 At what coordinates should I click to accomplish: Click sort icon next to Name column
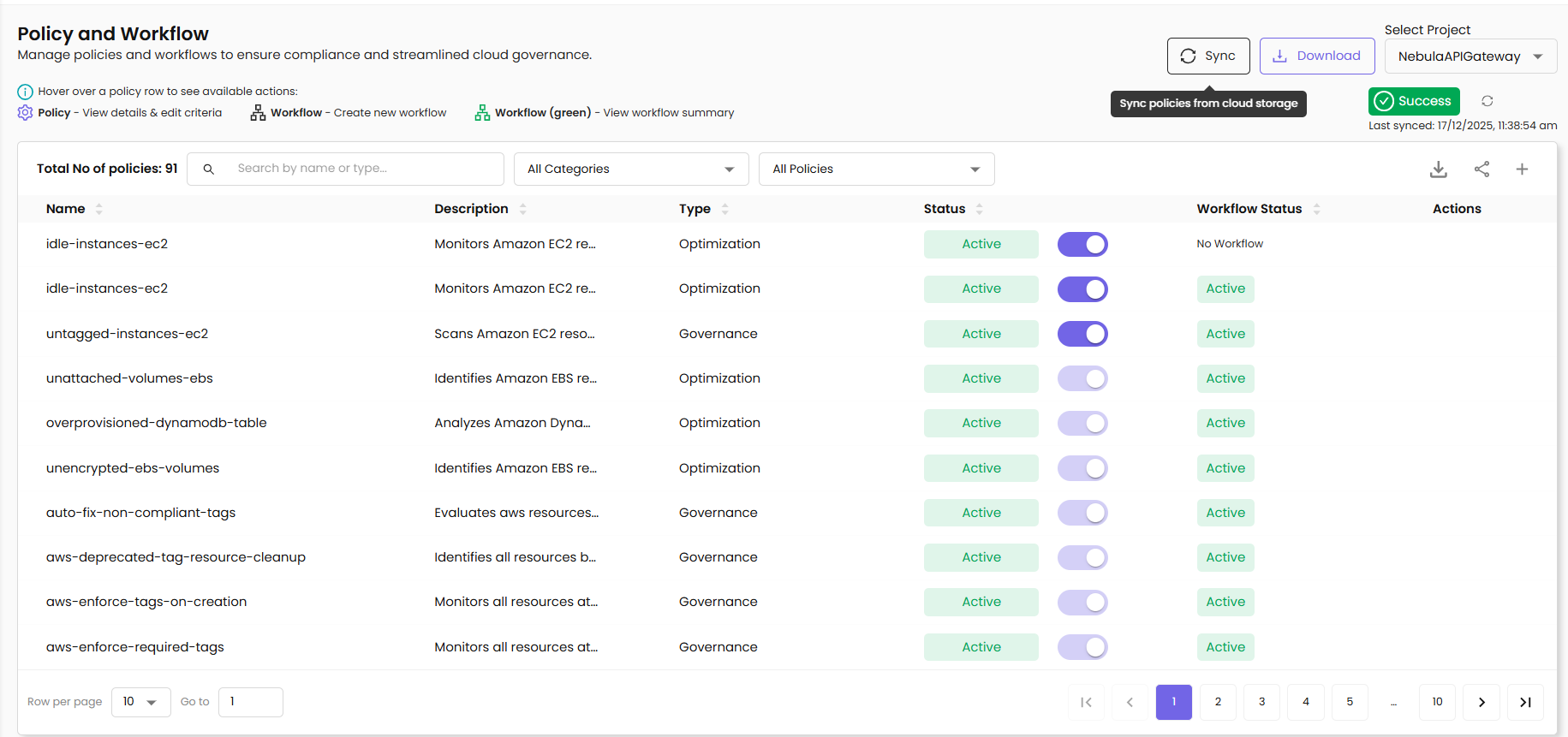(99, 209)
